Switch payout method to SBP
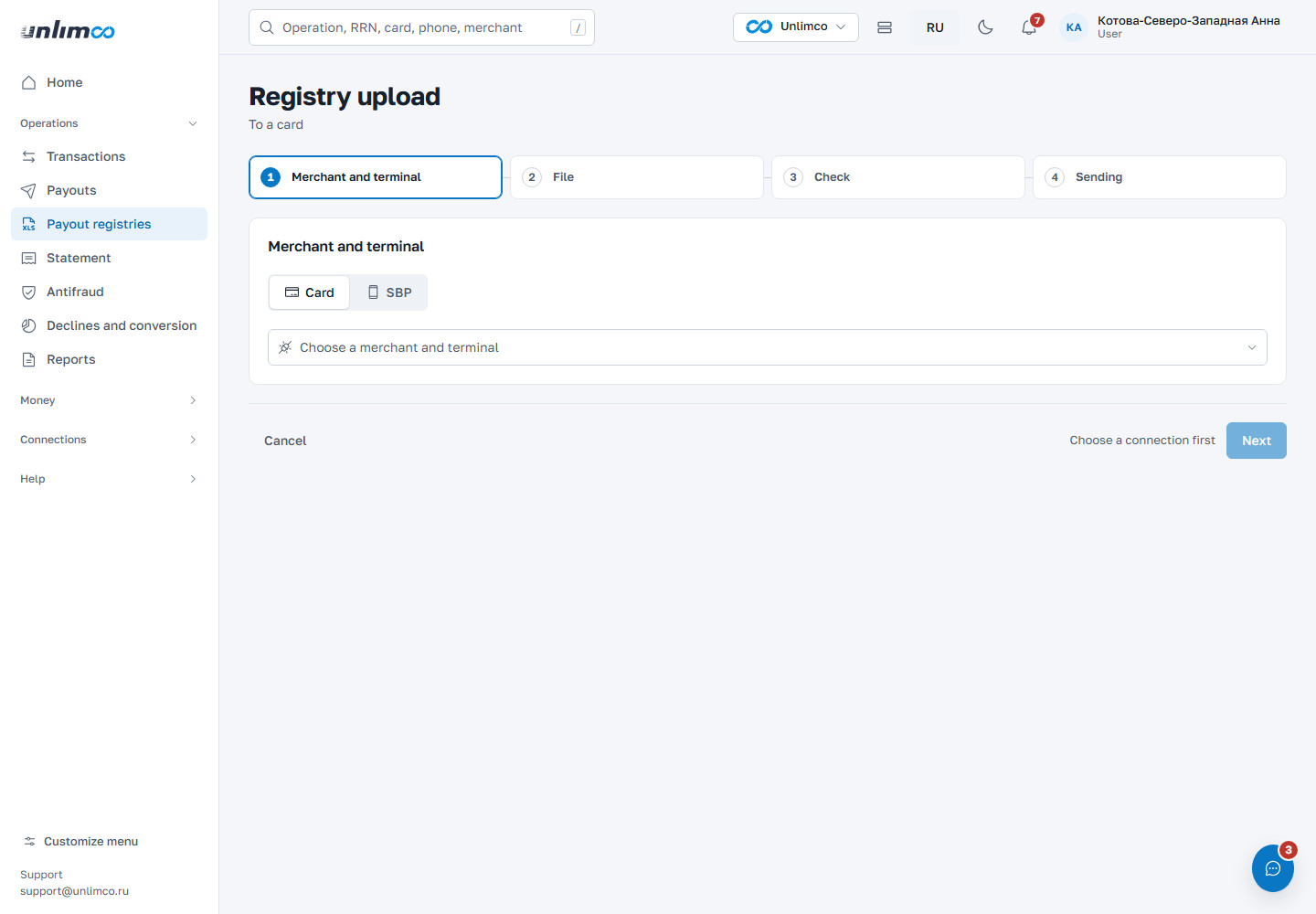Screen dimensions: 1316x914 point(389,292)
